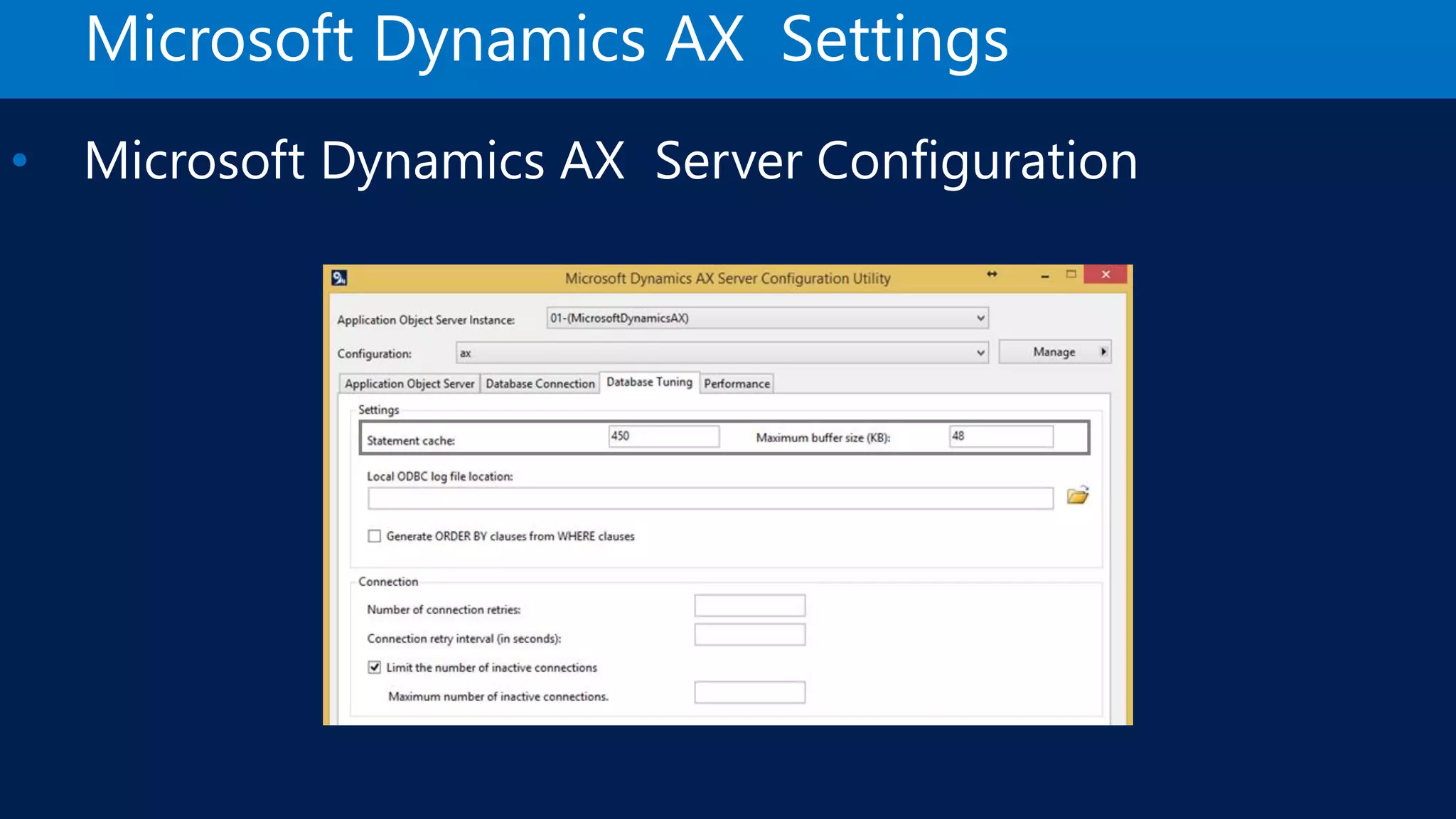The image size is (1456, 819).
Task: Expand Application Object Server Instance dropdown
Action: pos(980,318)
